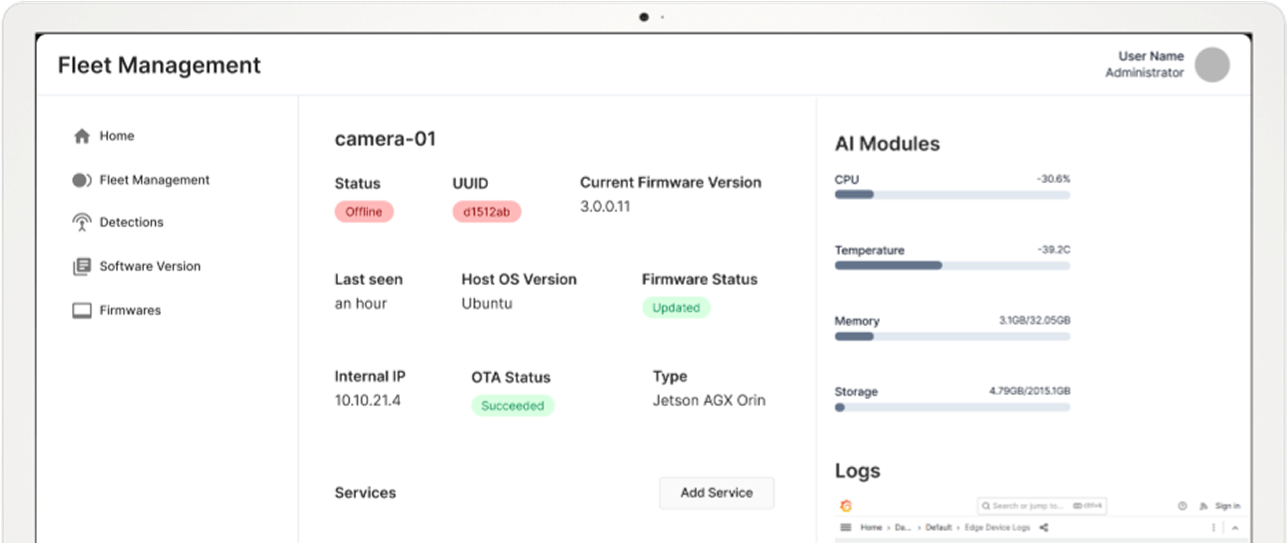Click the help question-mark icon in Logs

click(1182, 506)
